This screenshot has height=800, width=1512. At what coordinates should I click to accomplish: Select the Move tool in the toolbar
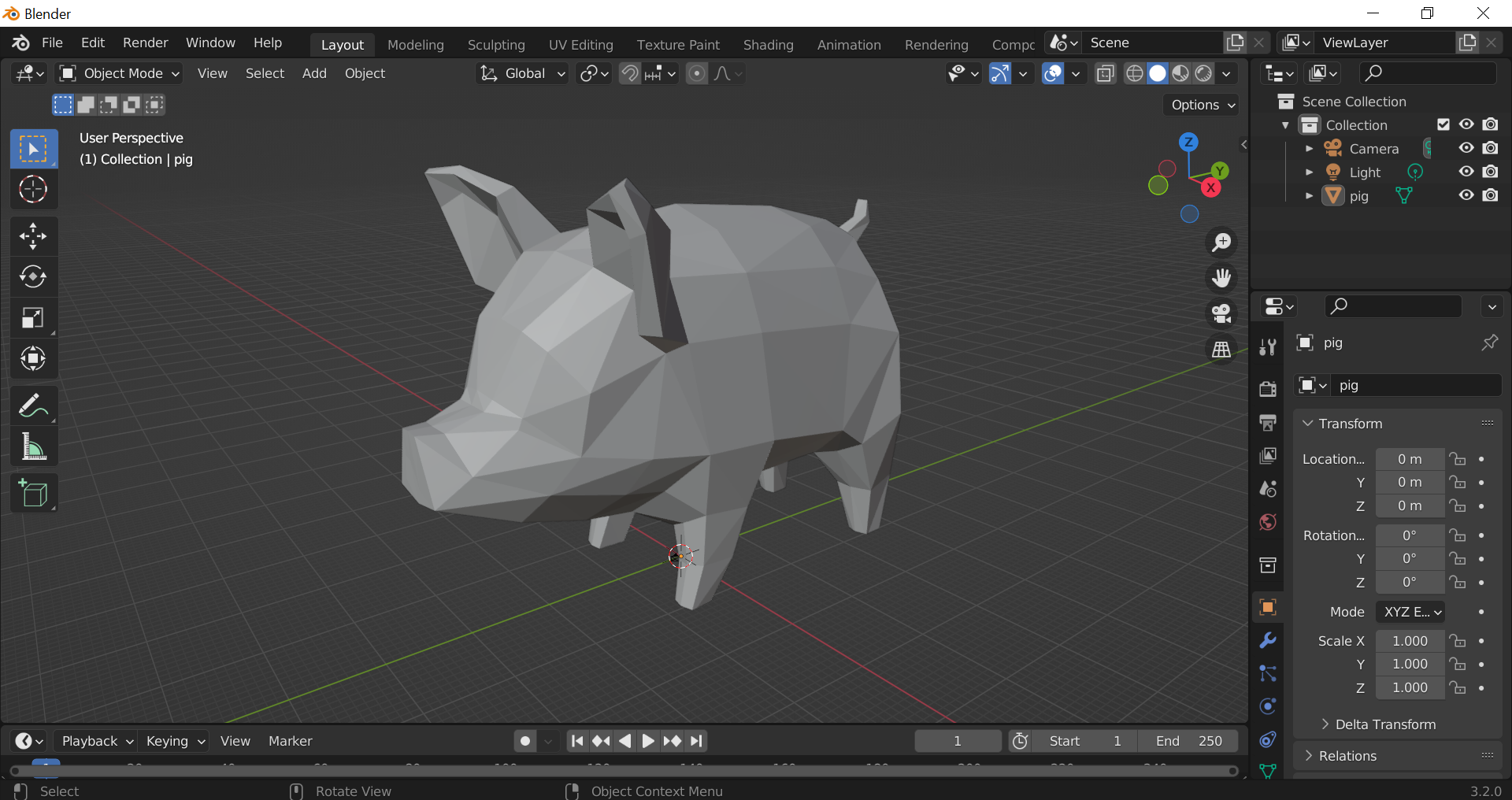point(34,235)
